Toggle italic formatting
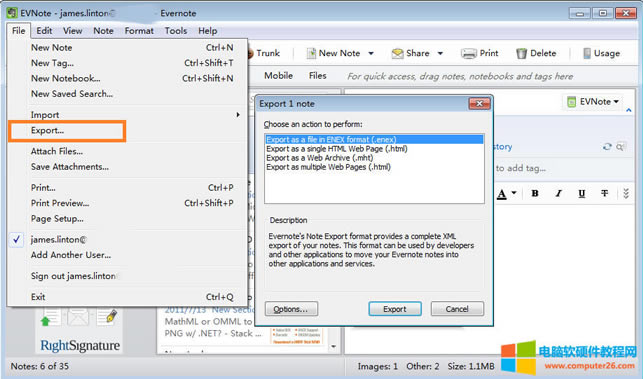643x379 pixels. point(558,194)
